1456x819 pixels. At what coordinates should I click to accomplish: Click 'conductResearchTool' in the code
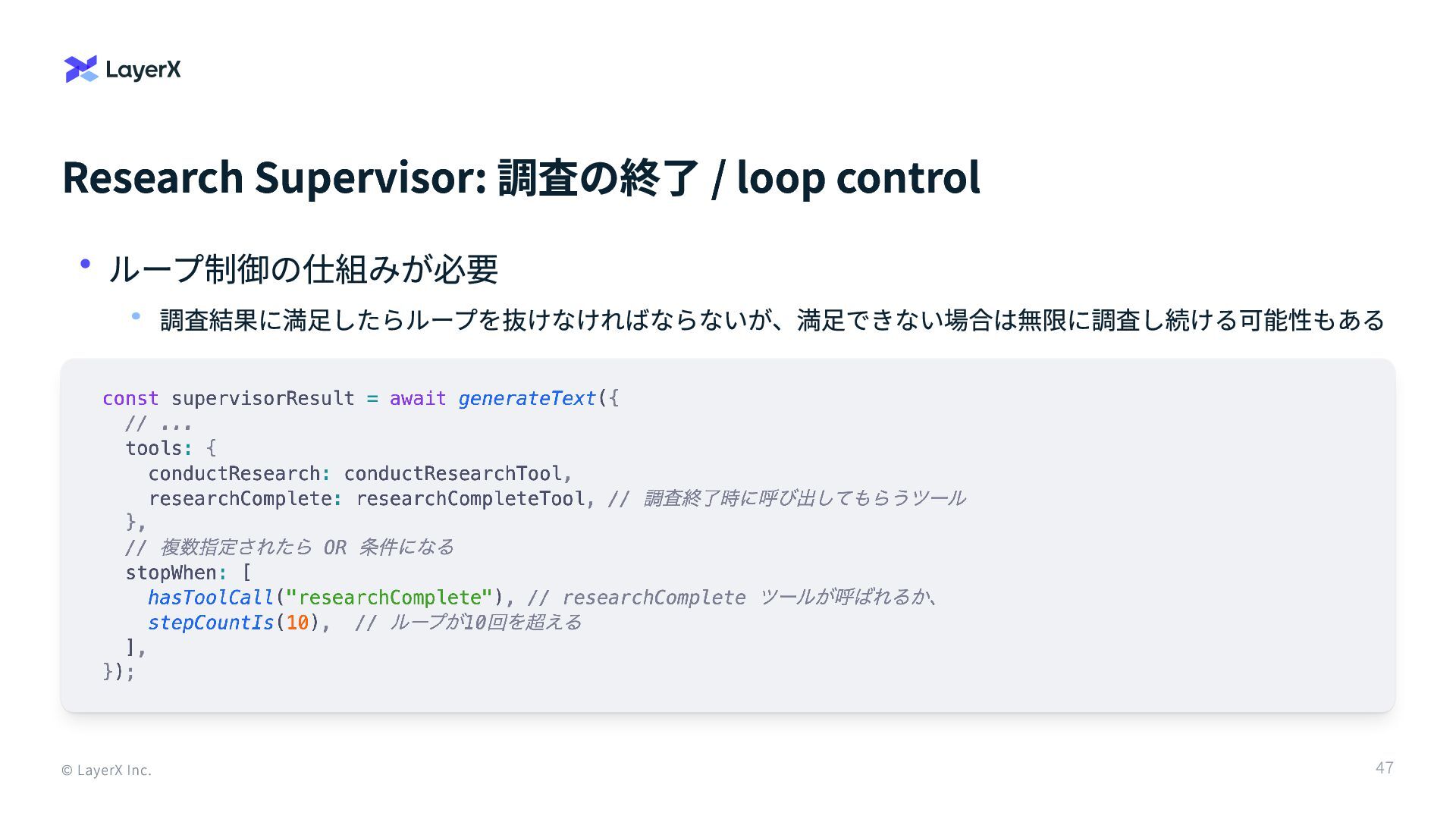[453, 474]
